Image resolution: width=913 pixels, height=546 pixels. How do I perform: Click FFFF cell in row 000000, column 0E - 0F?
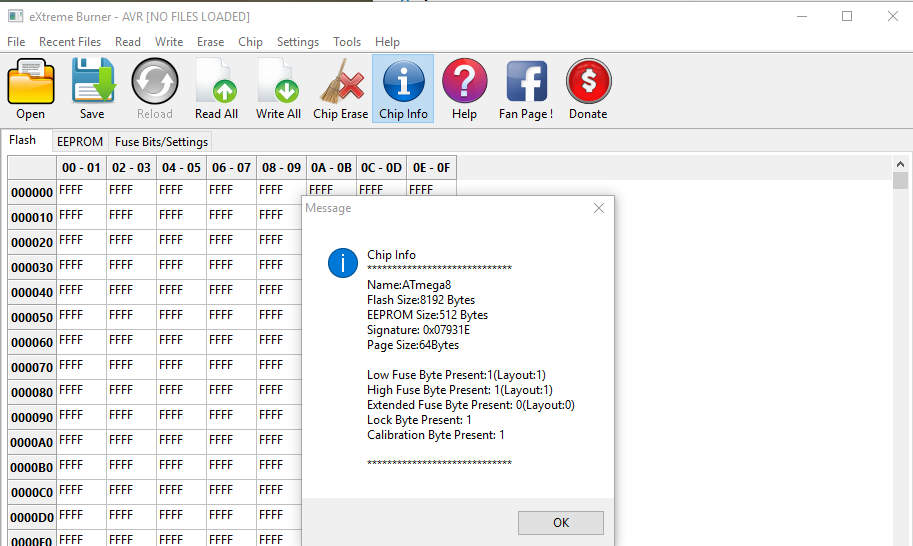pos(431,188)
